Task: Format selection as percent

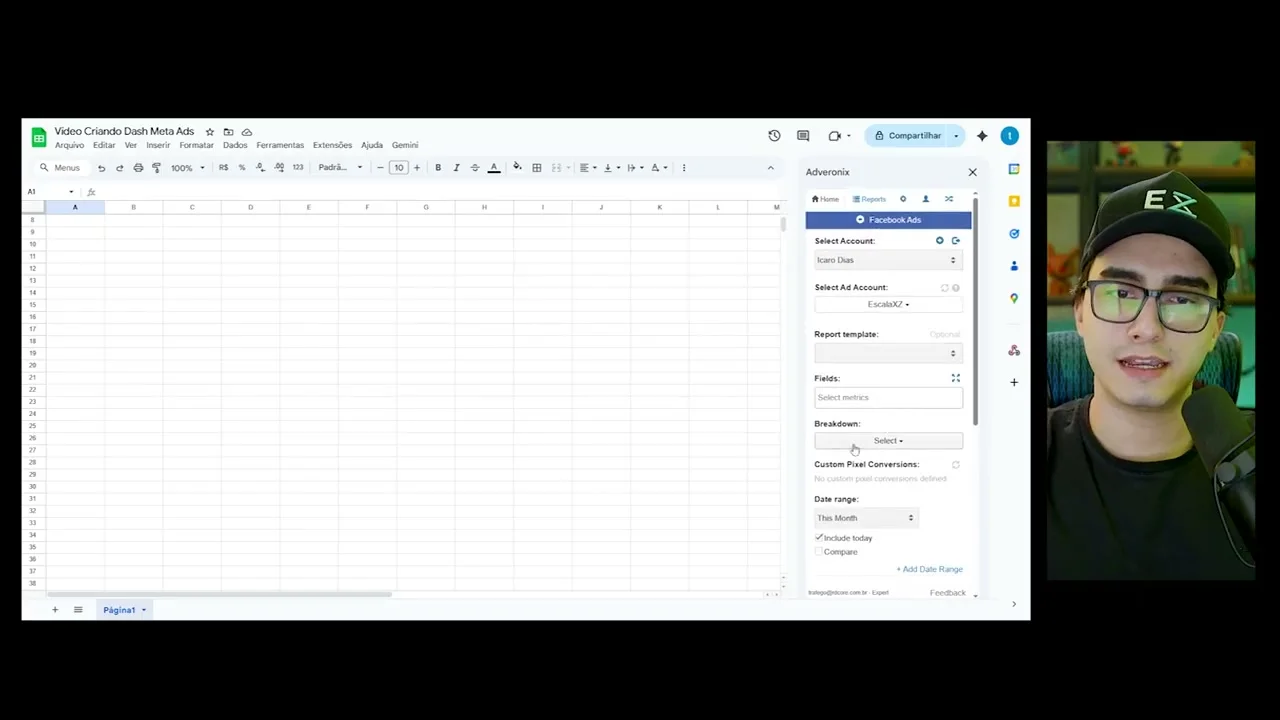Action: (x=241, y=168)
